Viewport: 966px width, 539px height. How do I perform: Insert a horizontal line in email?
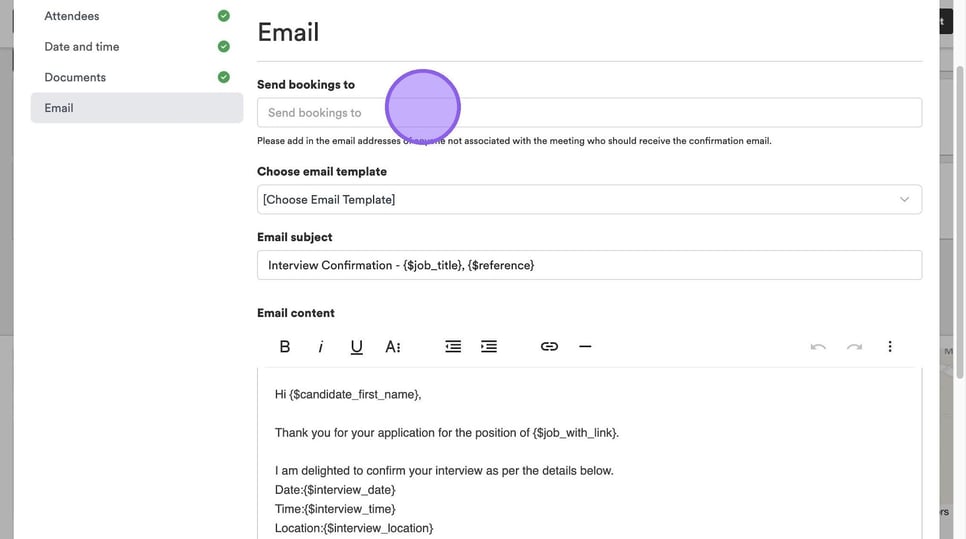pyautogui.click(x=585, y=347)
